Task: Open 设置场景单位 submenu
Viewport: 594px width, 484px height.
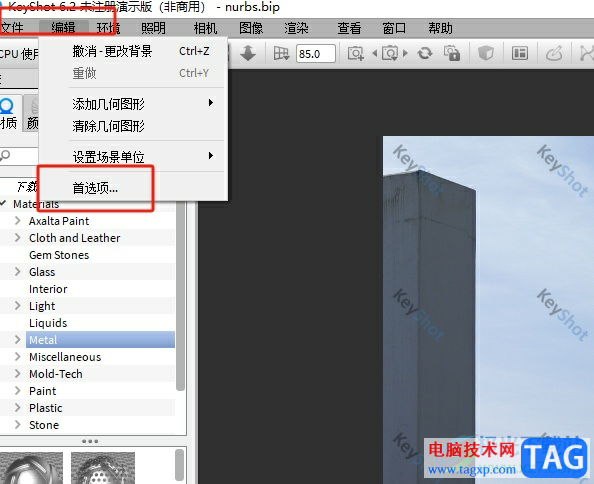Action: [133, 156]
